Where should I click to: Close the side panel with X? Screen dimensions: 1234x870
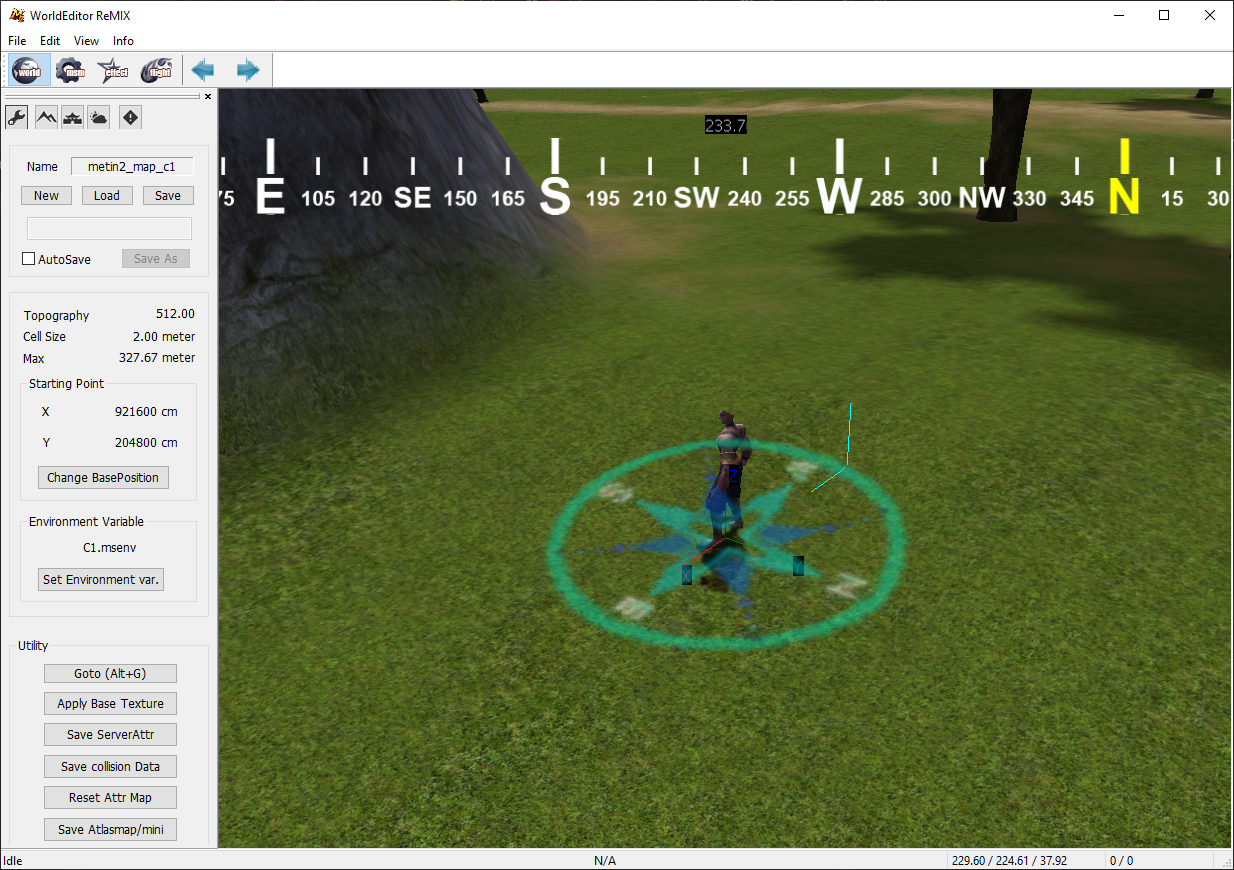208,97
